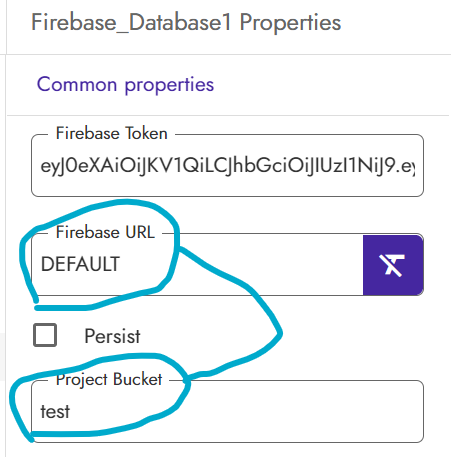Image resolution: width=451 pixels, height=457 pixels.
Task: Click the Persist label text
Action: pyautogui.click(x=112, y=336)
